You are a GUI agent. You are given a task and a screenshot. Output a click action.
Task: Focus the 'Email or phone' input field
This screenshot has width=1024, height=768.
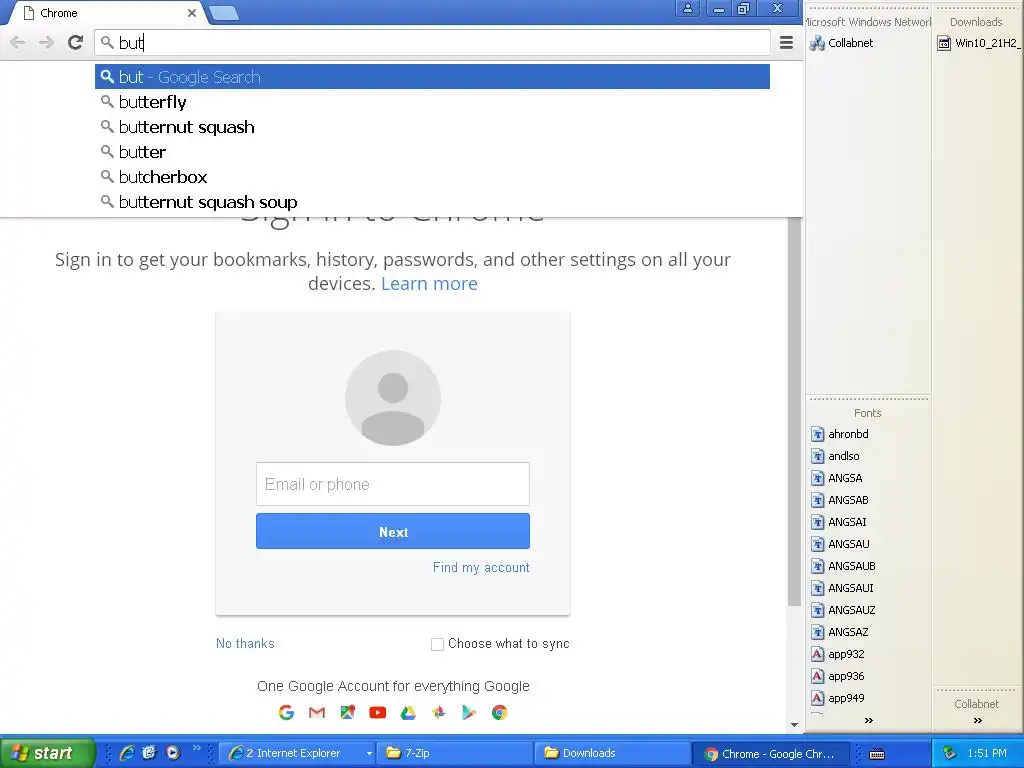click(x=392, y=484)
